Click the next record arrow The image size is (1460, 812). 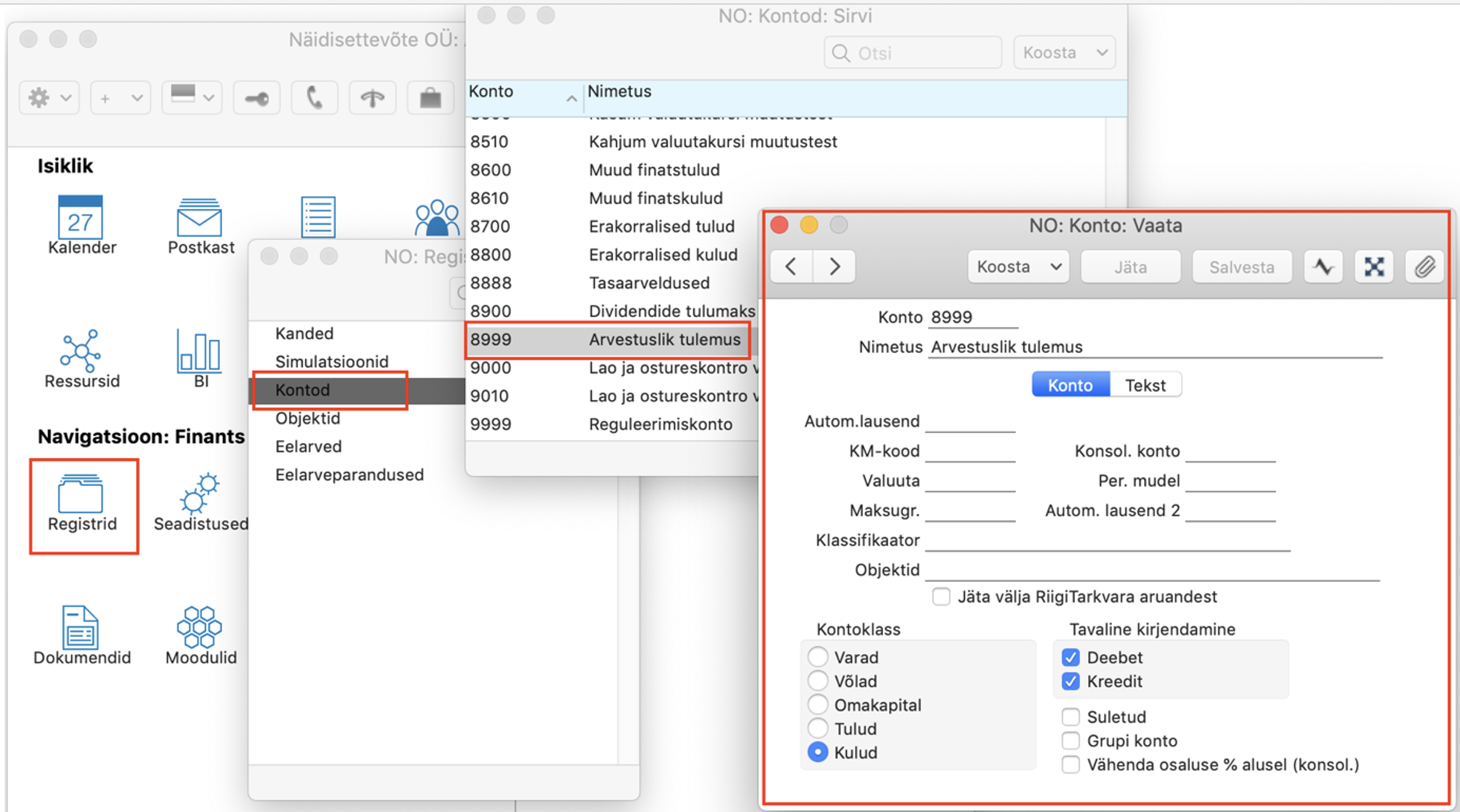click(x=834, y=266)
